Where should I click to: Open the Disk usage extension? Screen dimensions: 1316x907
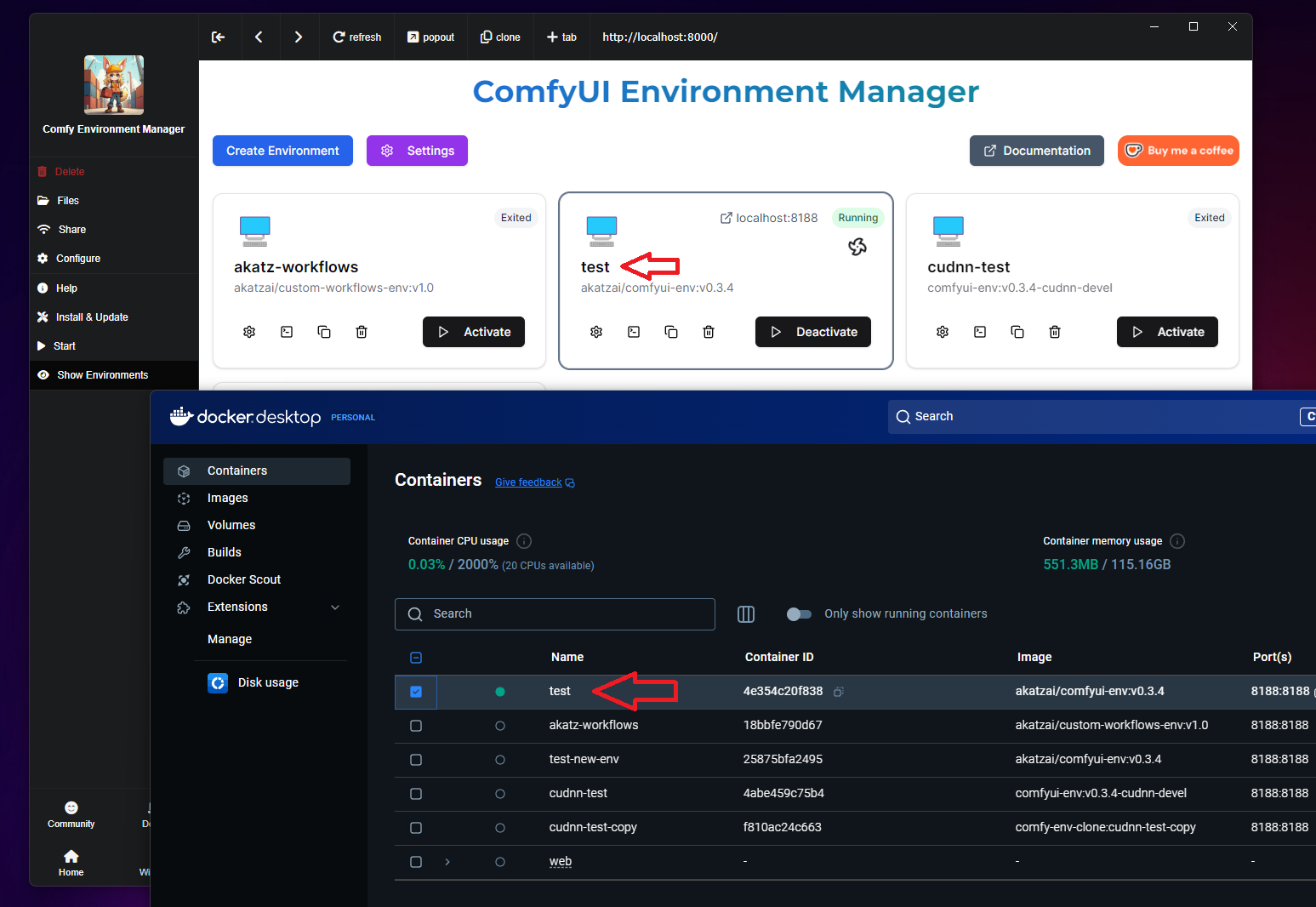point(254,683)
